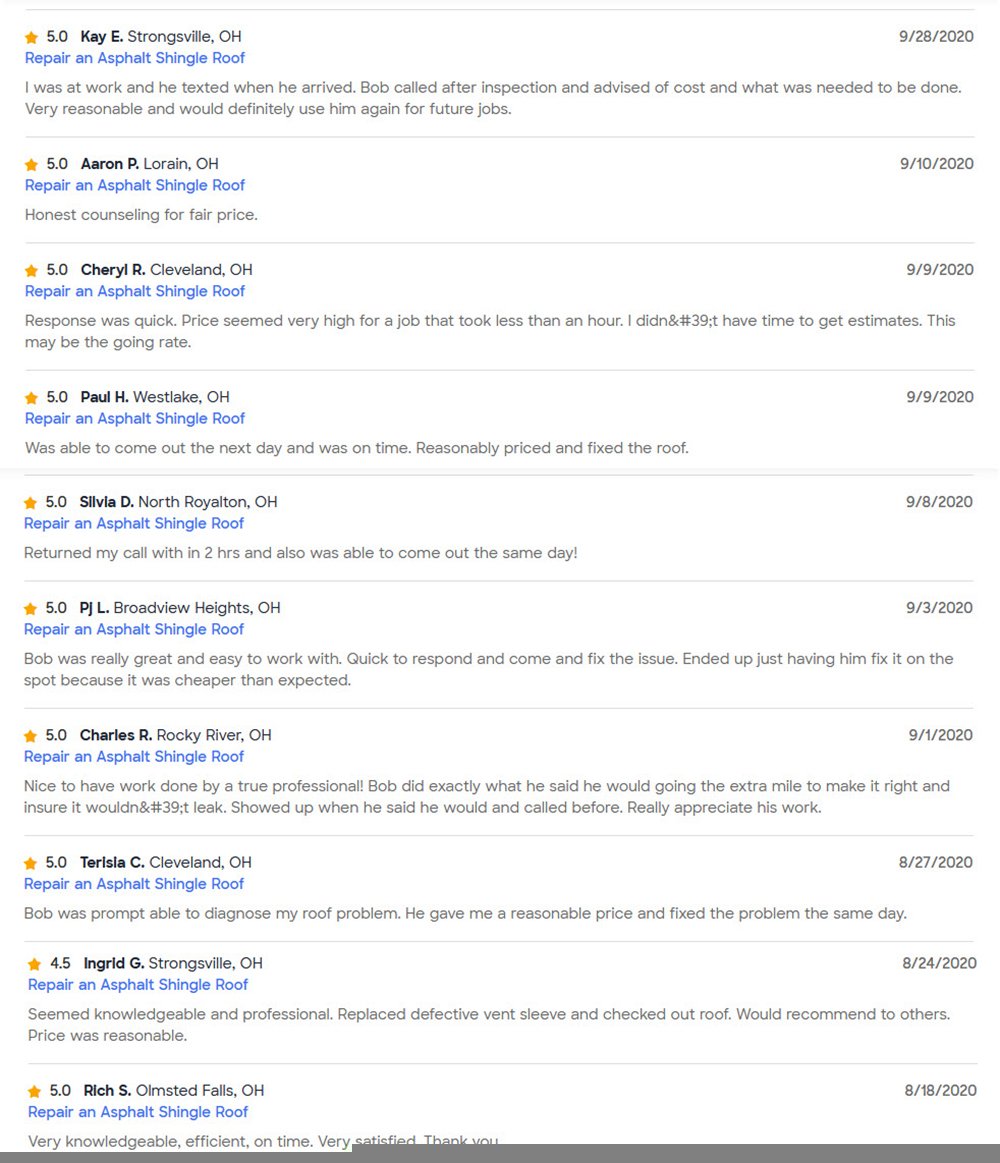
Task: Click the star icon beside Rich S.
Action: 35,1092
